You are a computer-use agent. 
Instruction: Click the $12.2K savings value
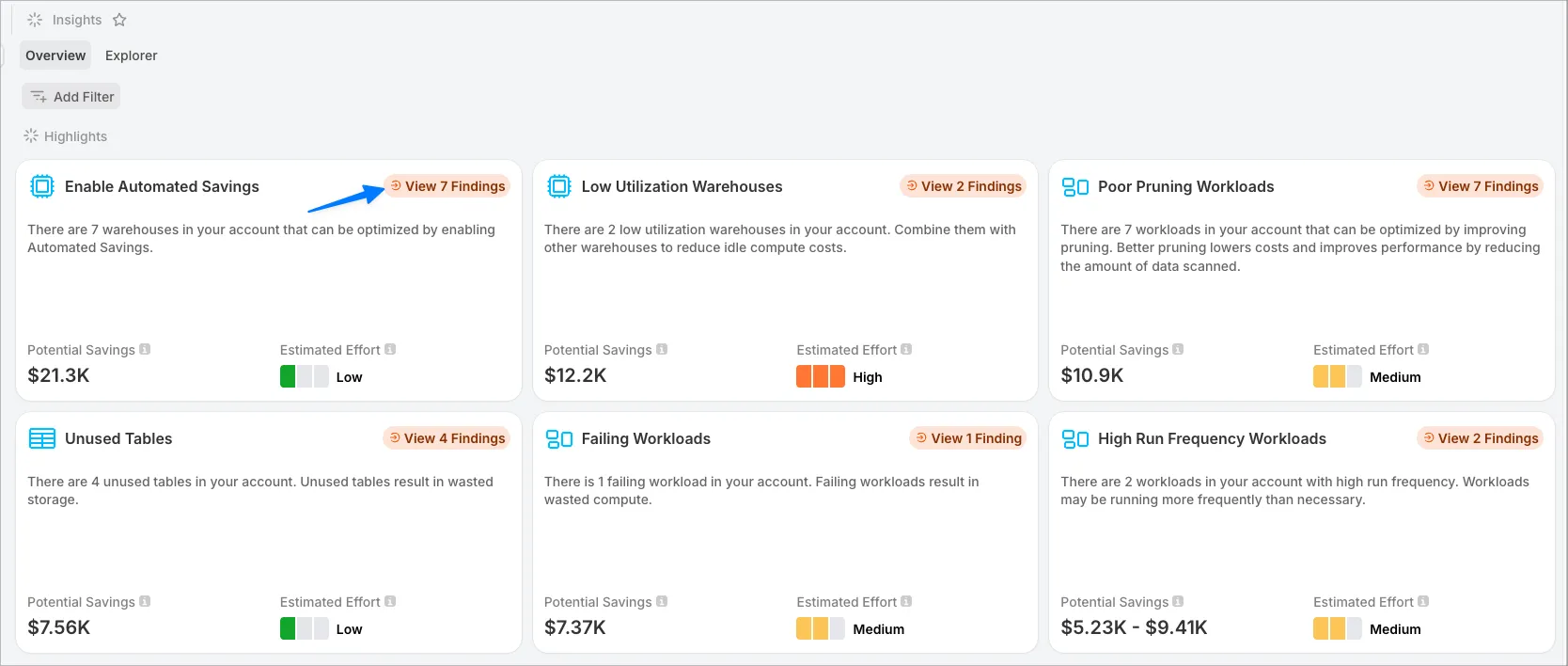point(575,375)
